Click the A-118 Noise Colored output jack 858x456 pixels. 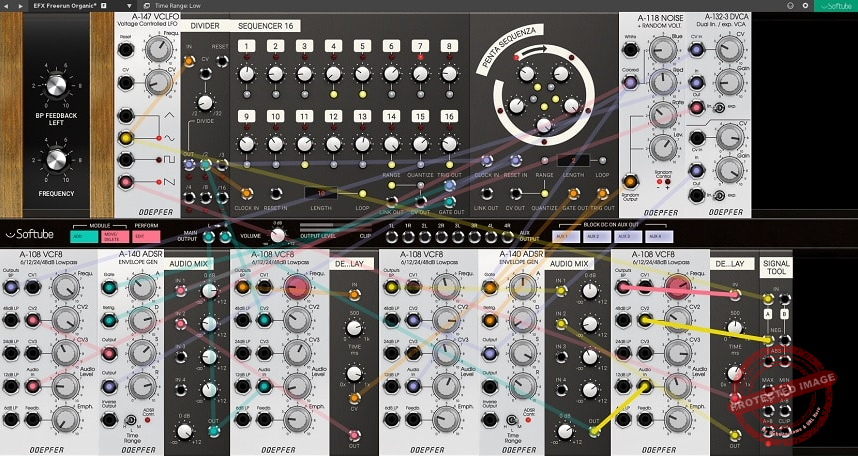[x=630, y=83]
